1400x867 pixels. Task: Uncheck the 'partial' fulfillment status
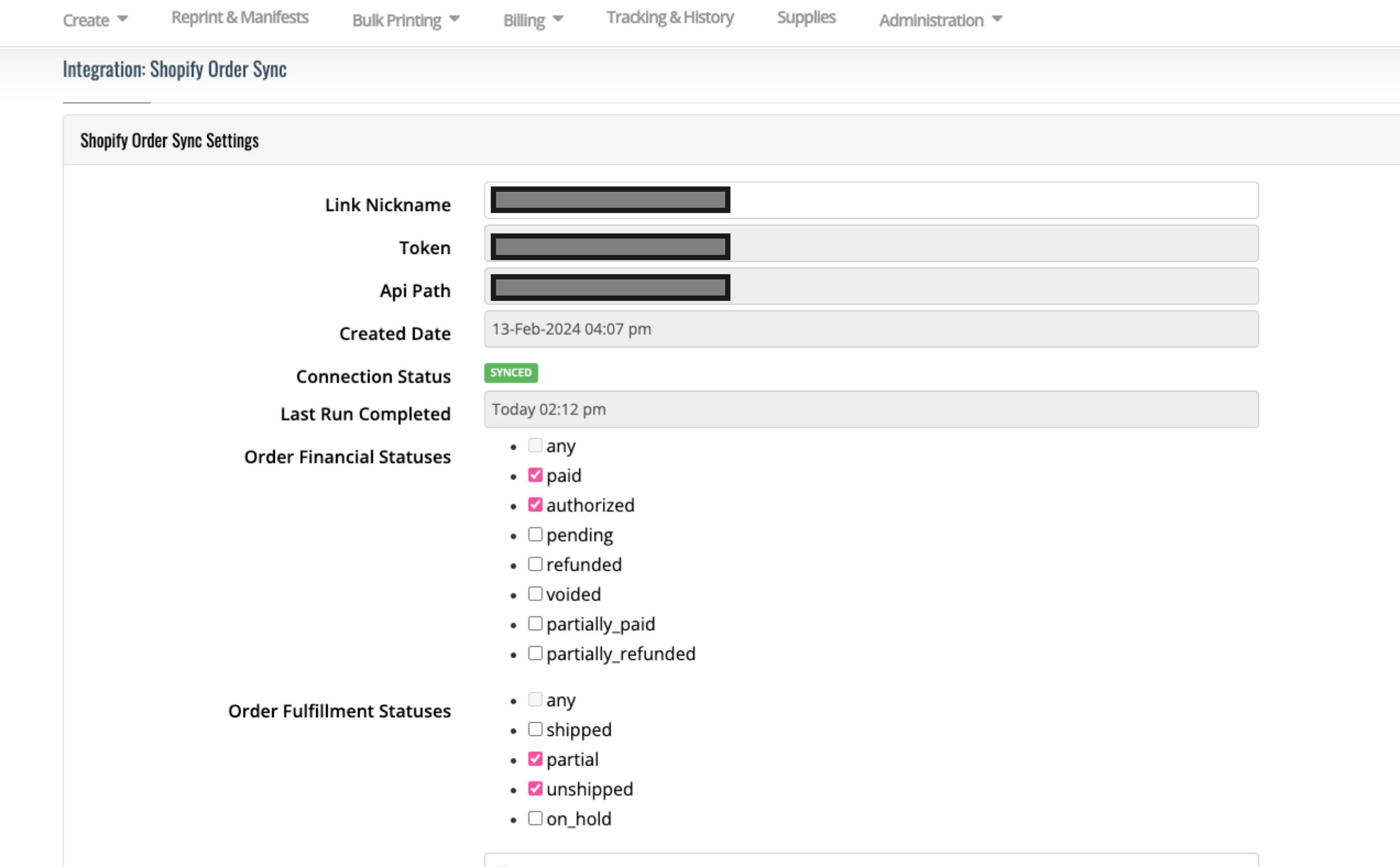pyautogui.click(x=534, y=759)
